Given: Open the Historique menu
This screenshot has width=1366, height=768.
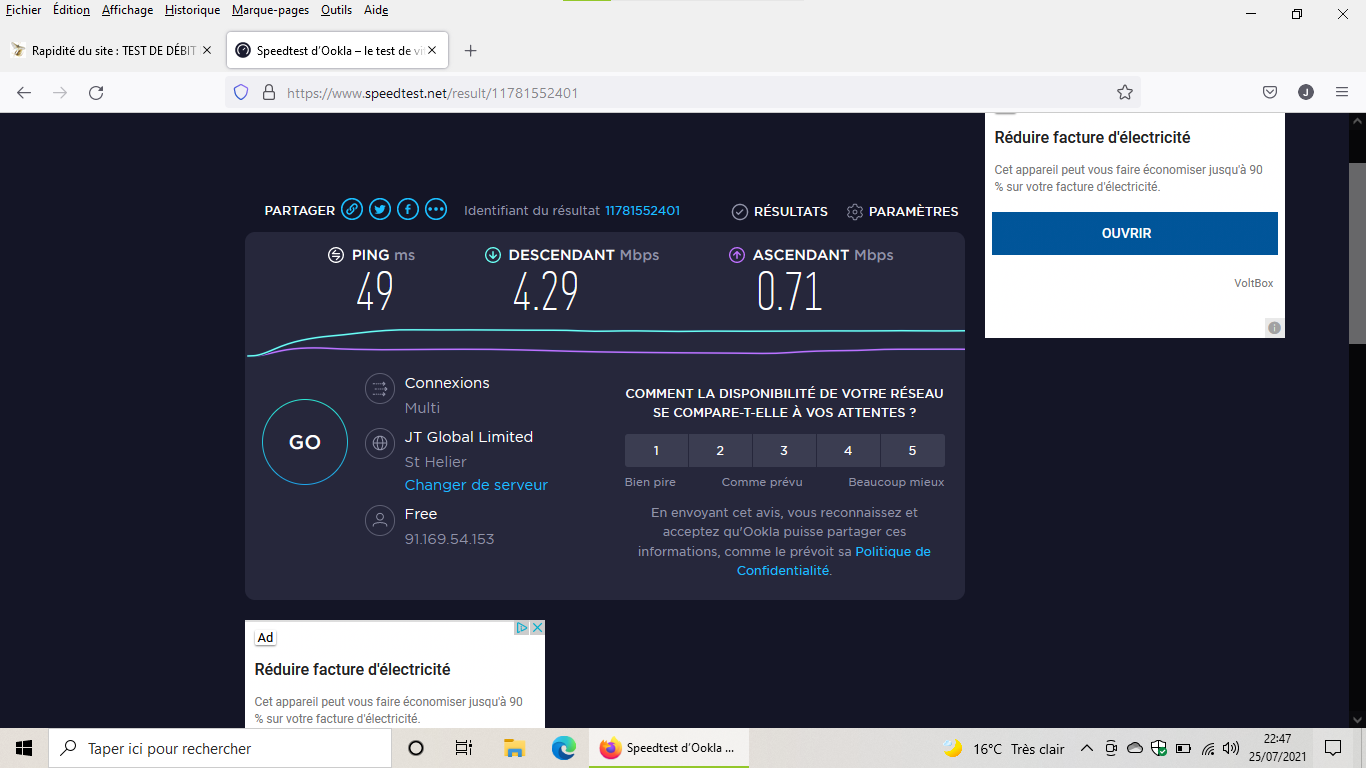Looking at the screenshot, I should [192, 10].
